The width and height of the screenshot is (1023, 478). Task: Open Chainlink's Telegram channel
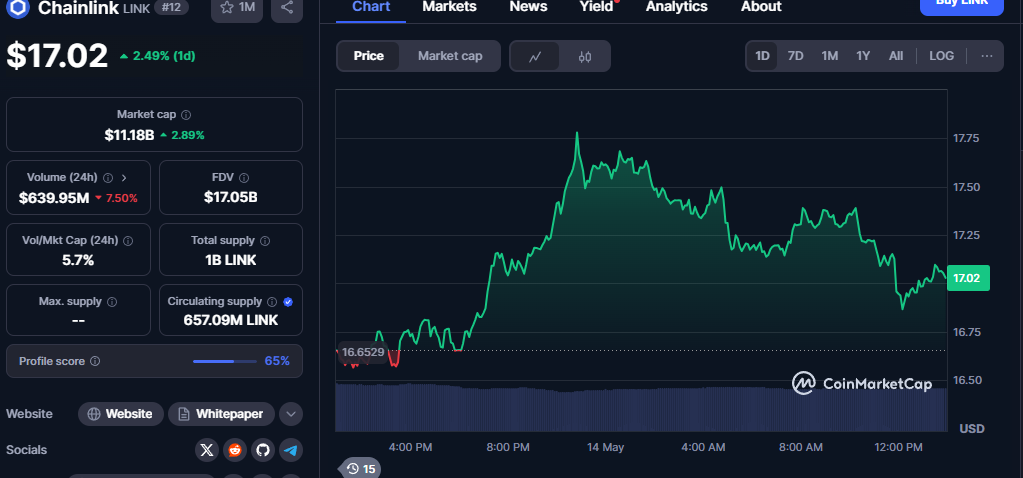pos(291,450)
